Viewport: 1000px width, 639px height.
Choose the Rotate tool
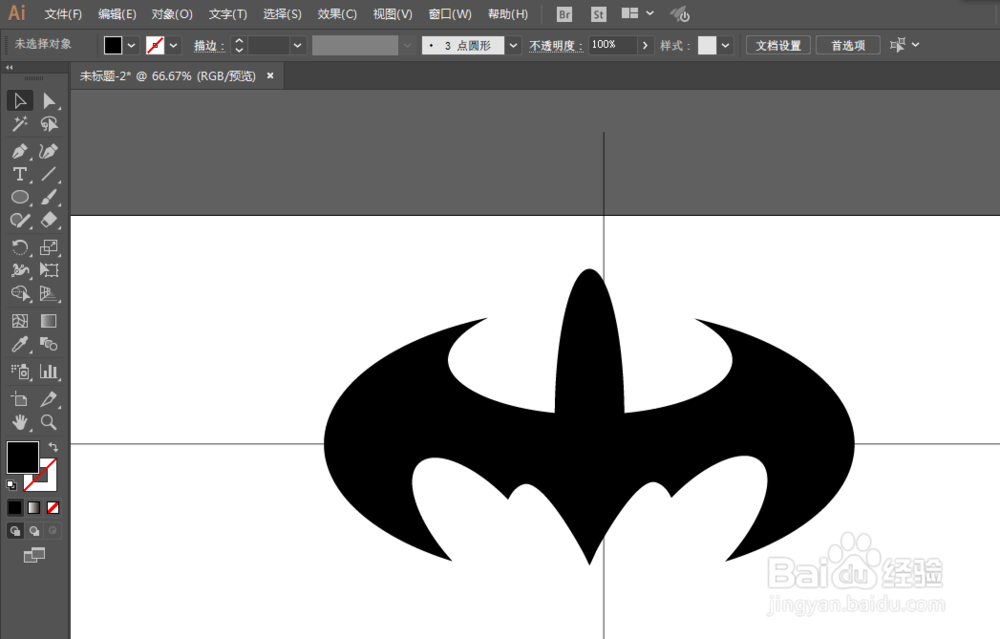point(20,245)
